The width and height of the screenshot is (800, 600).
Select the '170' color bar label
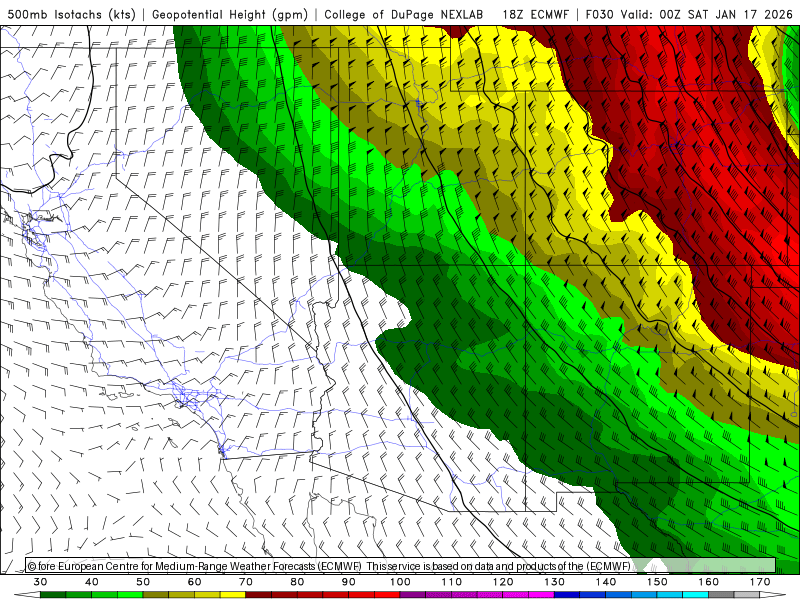pyautogui.click(x=760, y=582)
